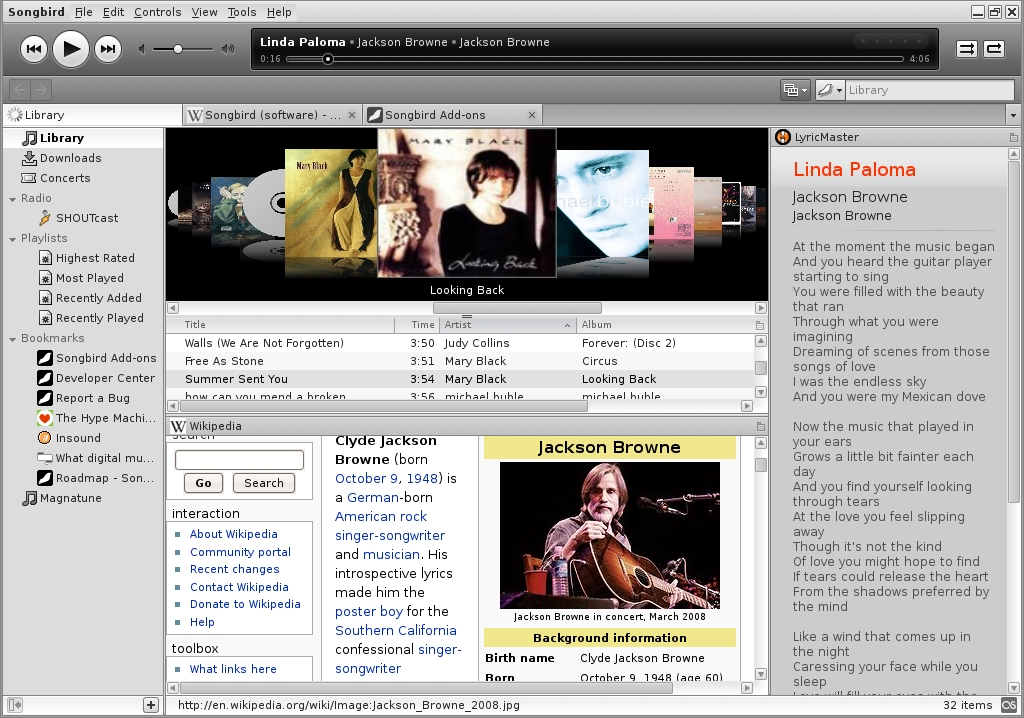Viewport: 1024px width, 718px height.
Task: Collapse the Playlists section
Action: (x=12, y=239)
